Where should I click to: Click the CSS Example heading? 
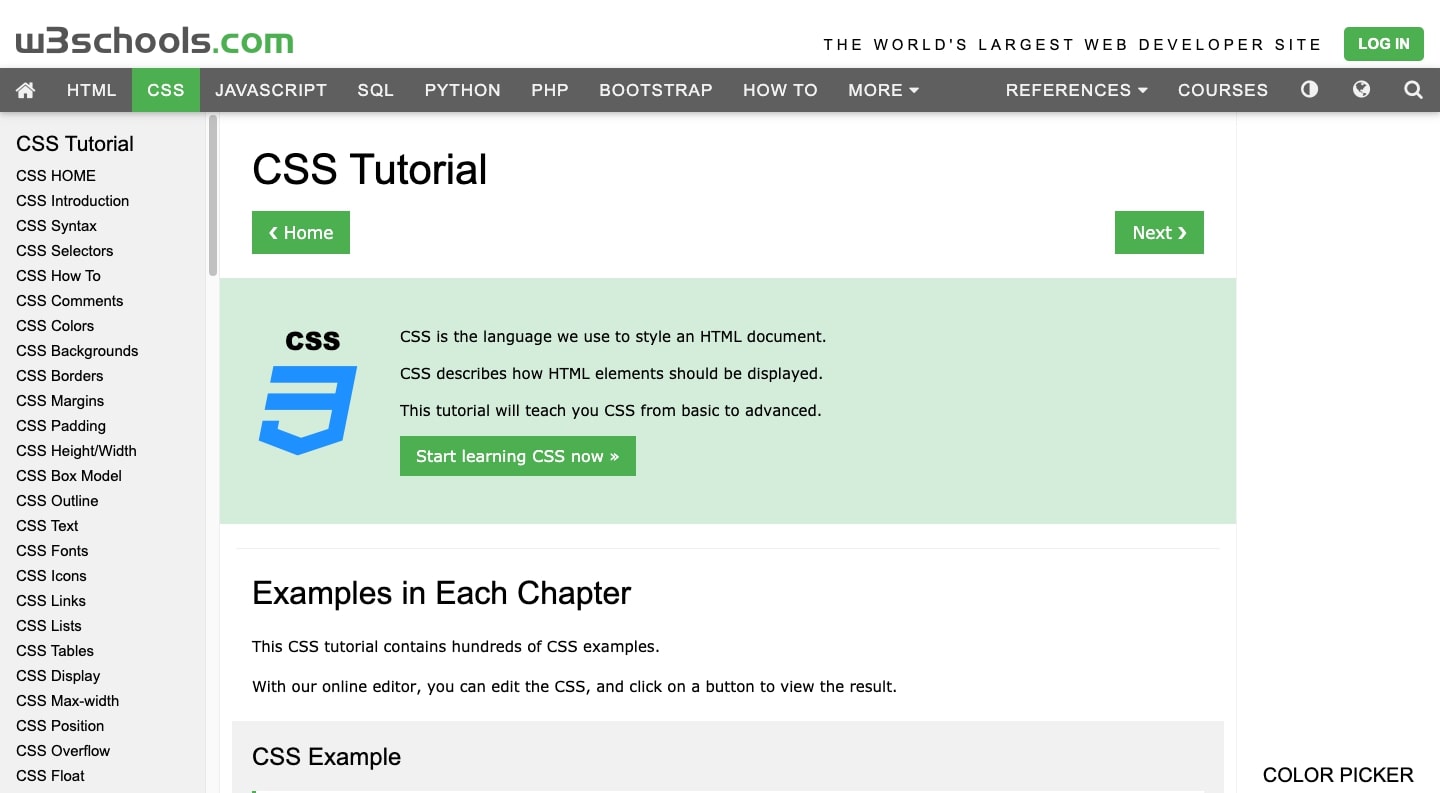click(x=326, y=757)
